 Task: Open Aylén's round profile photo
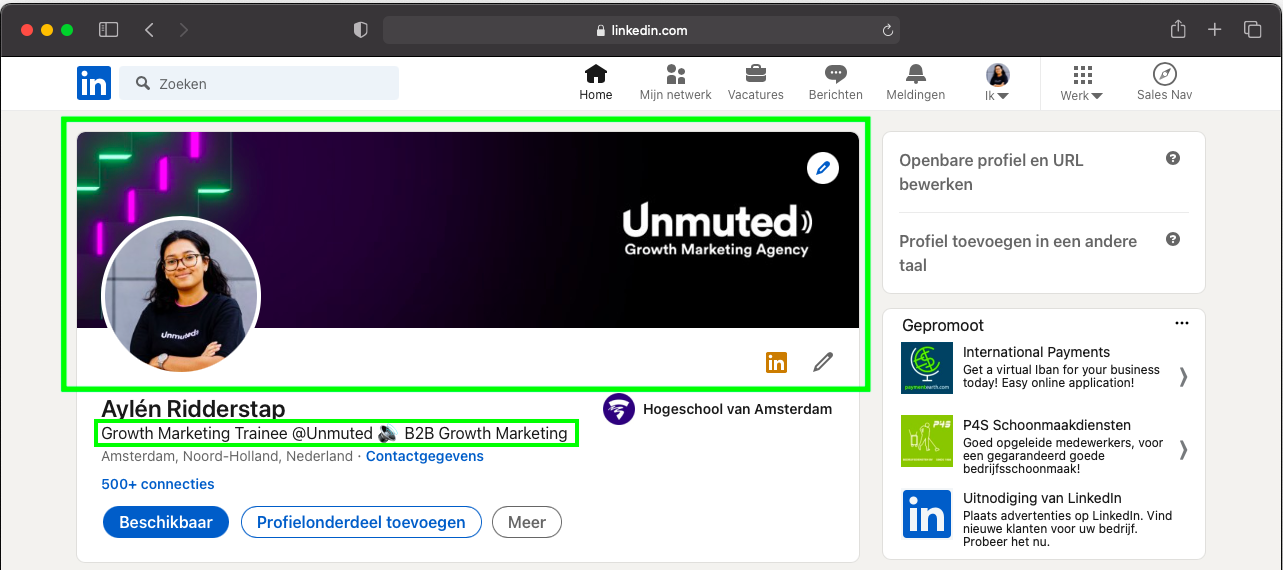[x=181, y=296]
